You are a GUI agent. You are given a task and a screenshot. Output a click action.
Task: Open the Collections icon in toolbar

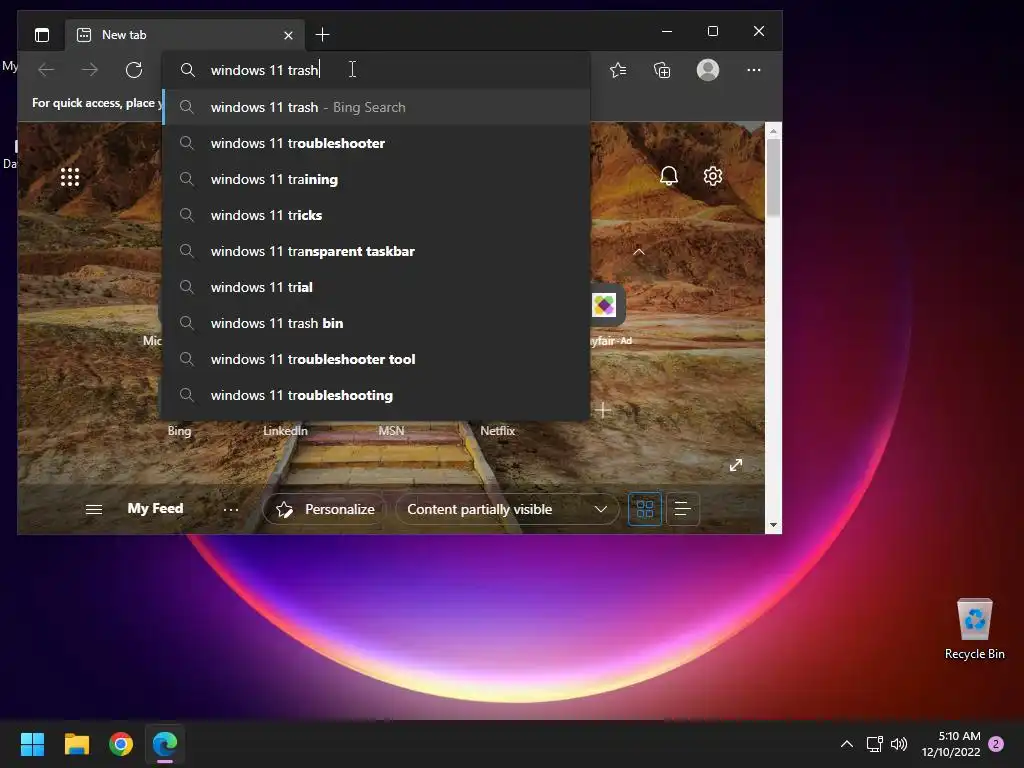point(662,70)
